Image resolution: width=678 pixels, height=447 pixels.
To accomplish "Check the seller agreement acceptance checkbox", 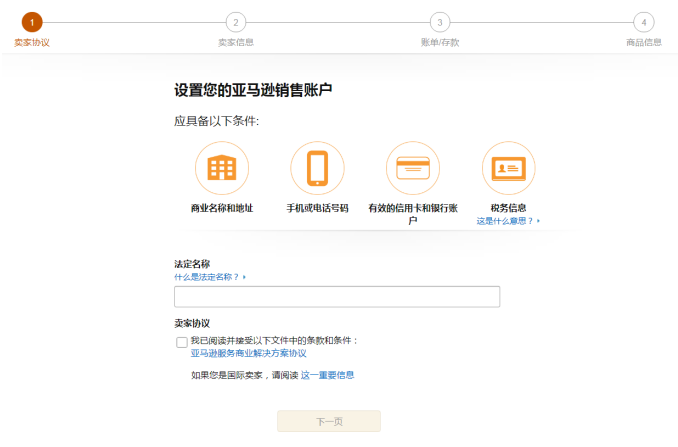I will [x=182, y=342].
